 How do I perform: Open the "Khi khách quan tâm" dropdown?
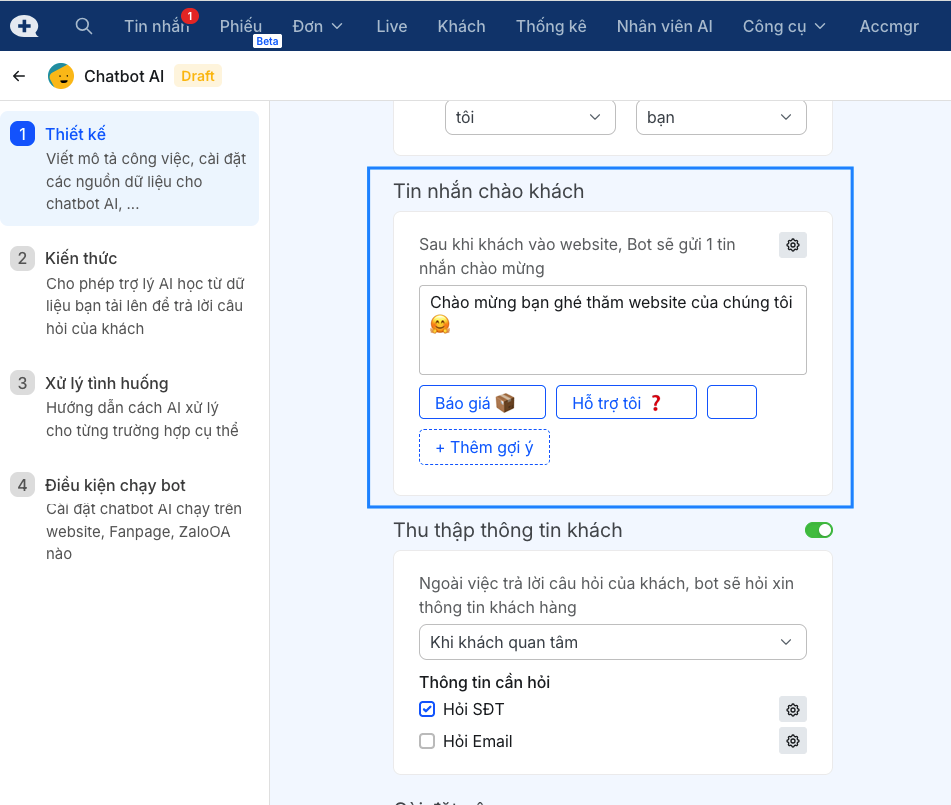[x=612, y=642]
